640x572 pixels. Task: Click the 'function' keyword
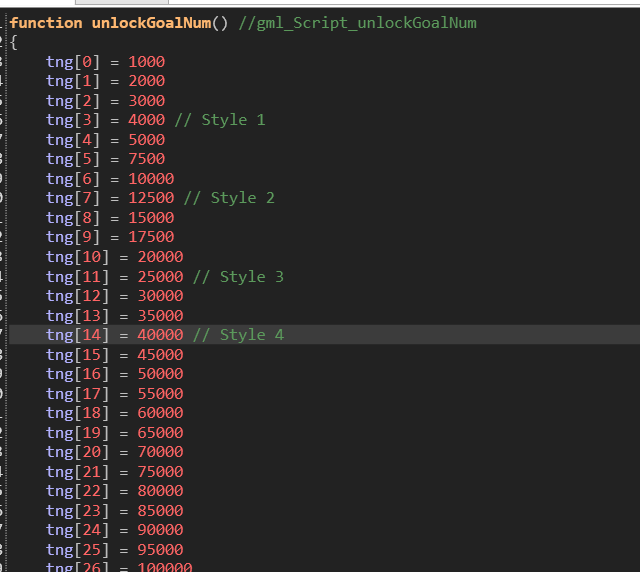(46, 23)
